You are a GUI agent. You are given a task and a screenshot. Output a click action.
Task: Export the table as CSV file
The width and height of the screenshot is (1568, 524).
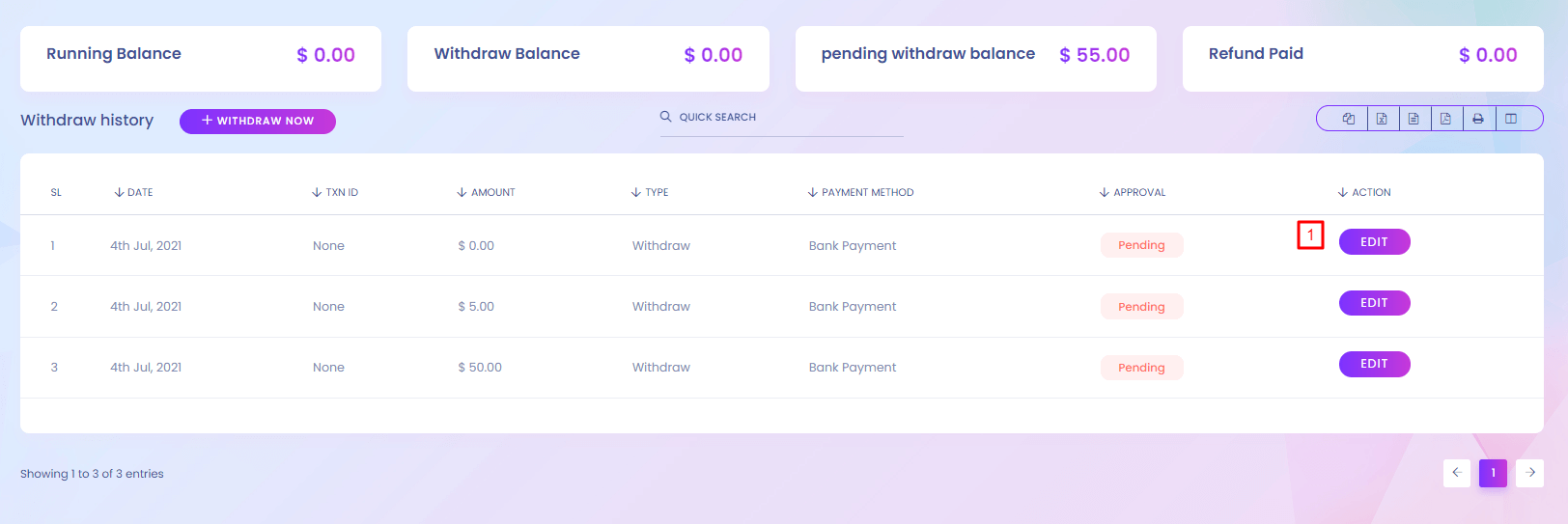[1414, 119]
